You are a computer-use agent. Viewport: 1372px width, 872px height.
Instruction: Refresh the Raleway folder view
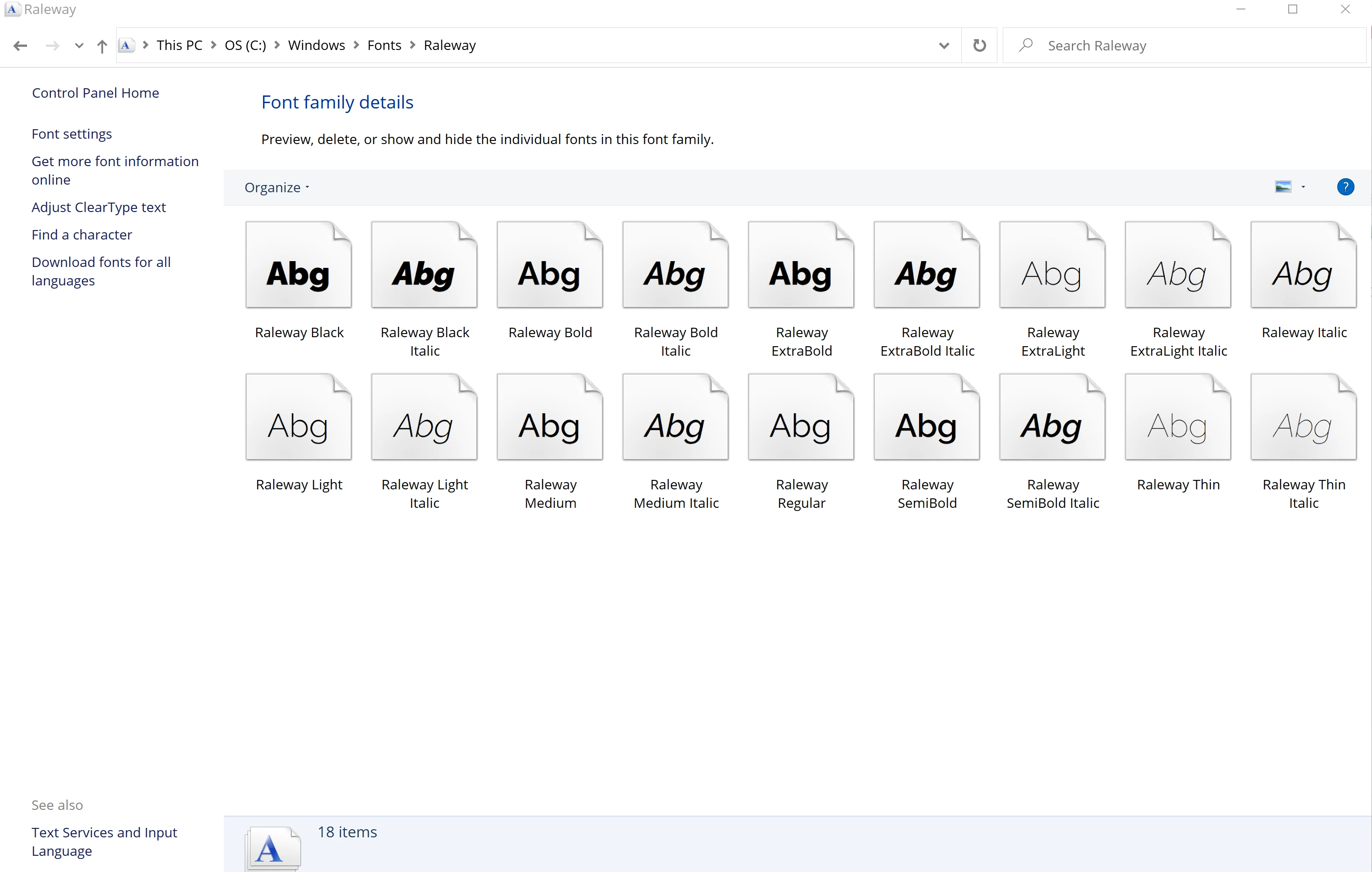tap(979, 45)
